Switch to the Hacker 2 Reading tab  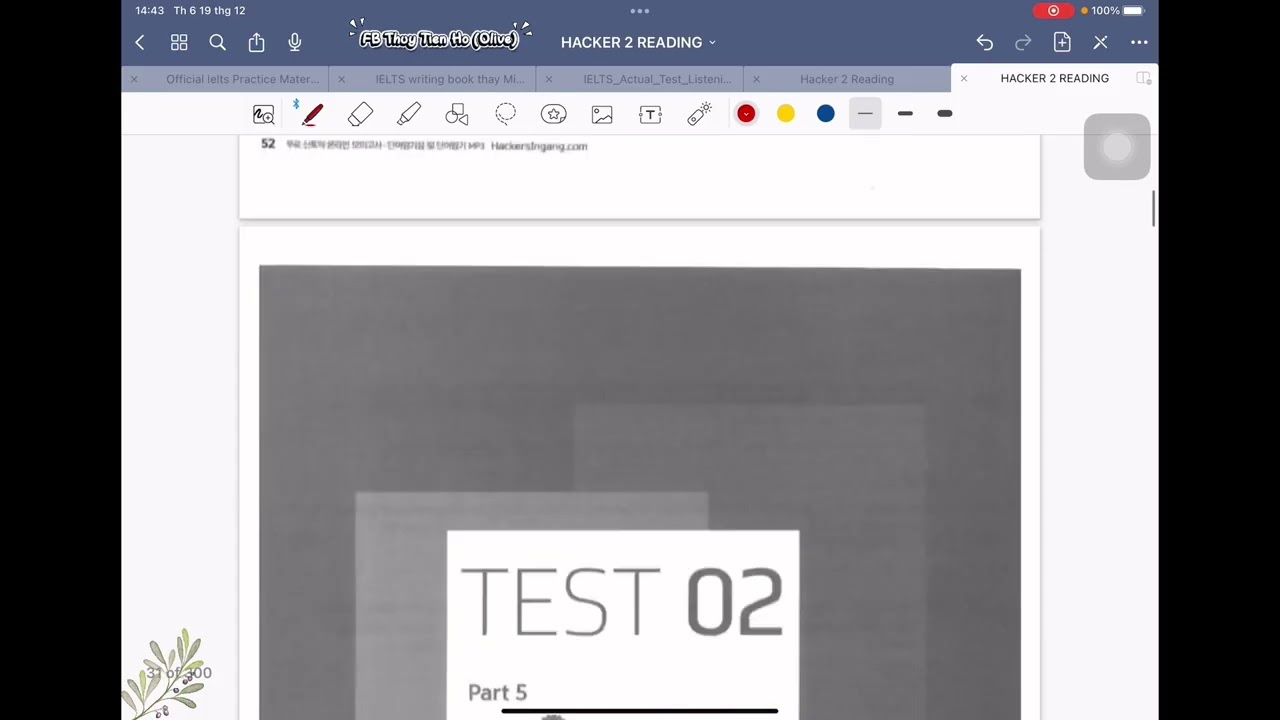click(847, 79)
